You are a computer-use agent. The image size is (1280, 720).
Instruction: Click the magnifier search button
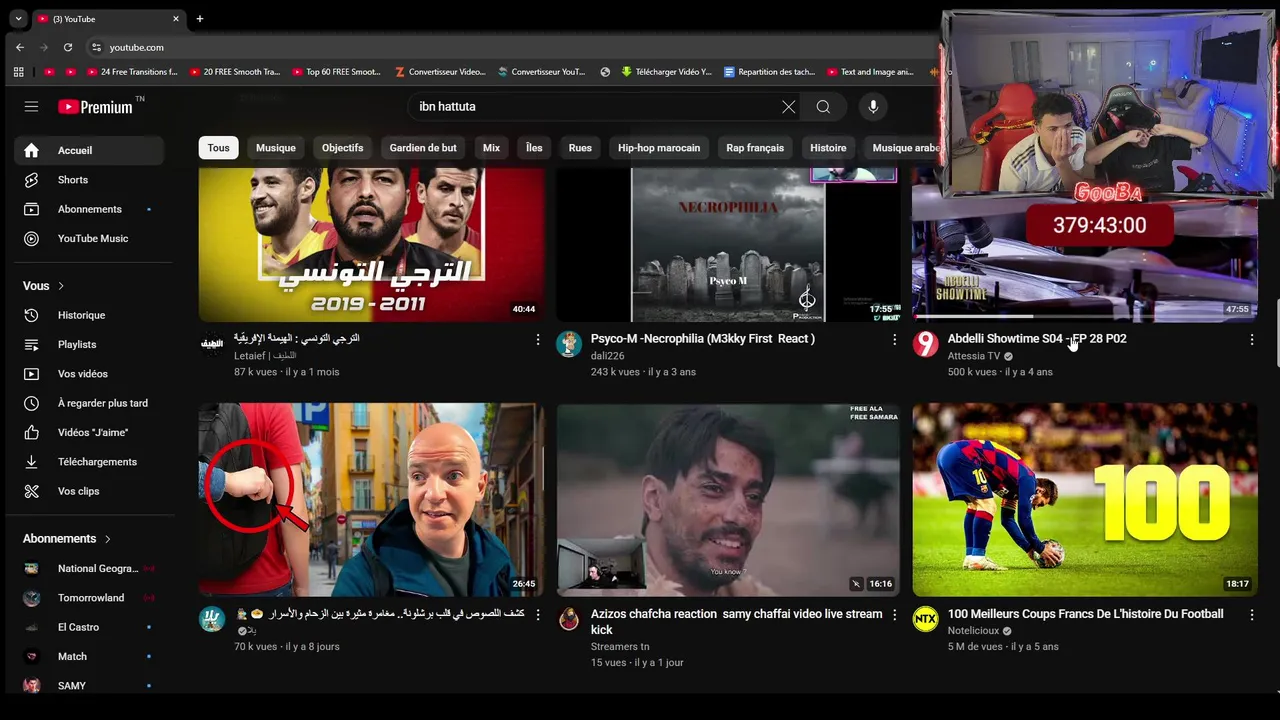tap(823, 107)
